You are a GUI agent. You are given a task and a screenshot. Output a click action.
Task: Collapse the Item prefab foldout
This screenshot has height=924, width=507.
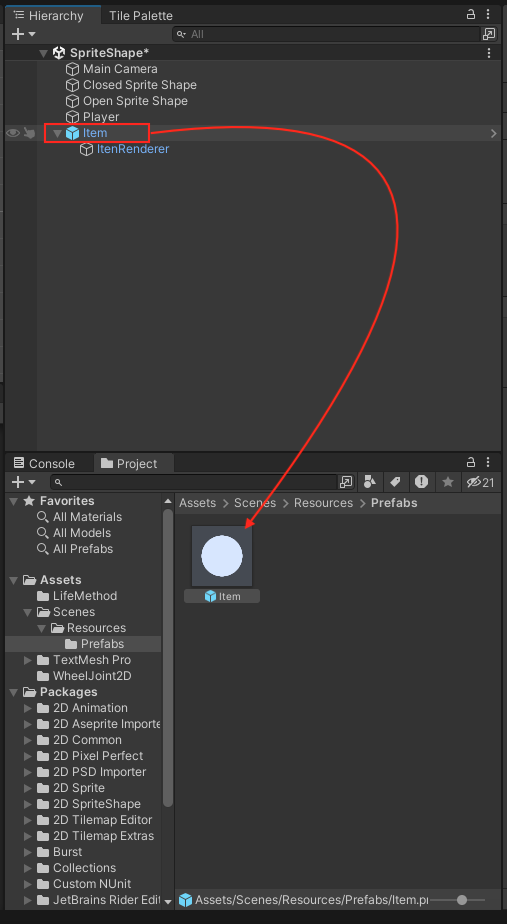57,133
